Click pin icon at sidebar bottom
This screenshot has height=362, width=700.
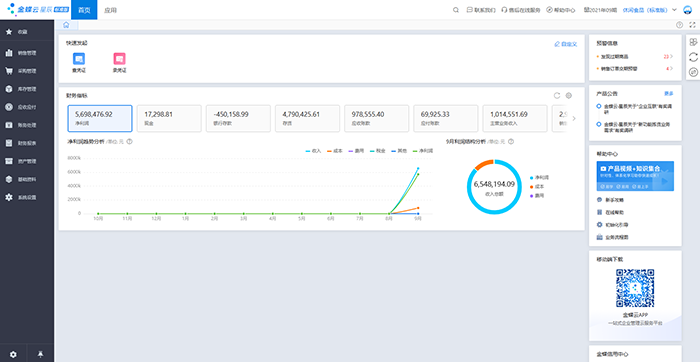tap(41, 354)
